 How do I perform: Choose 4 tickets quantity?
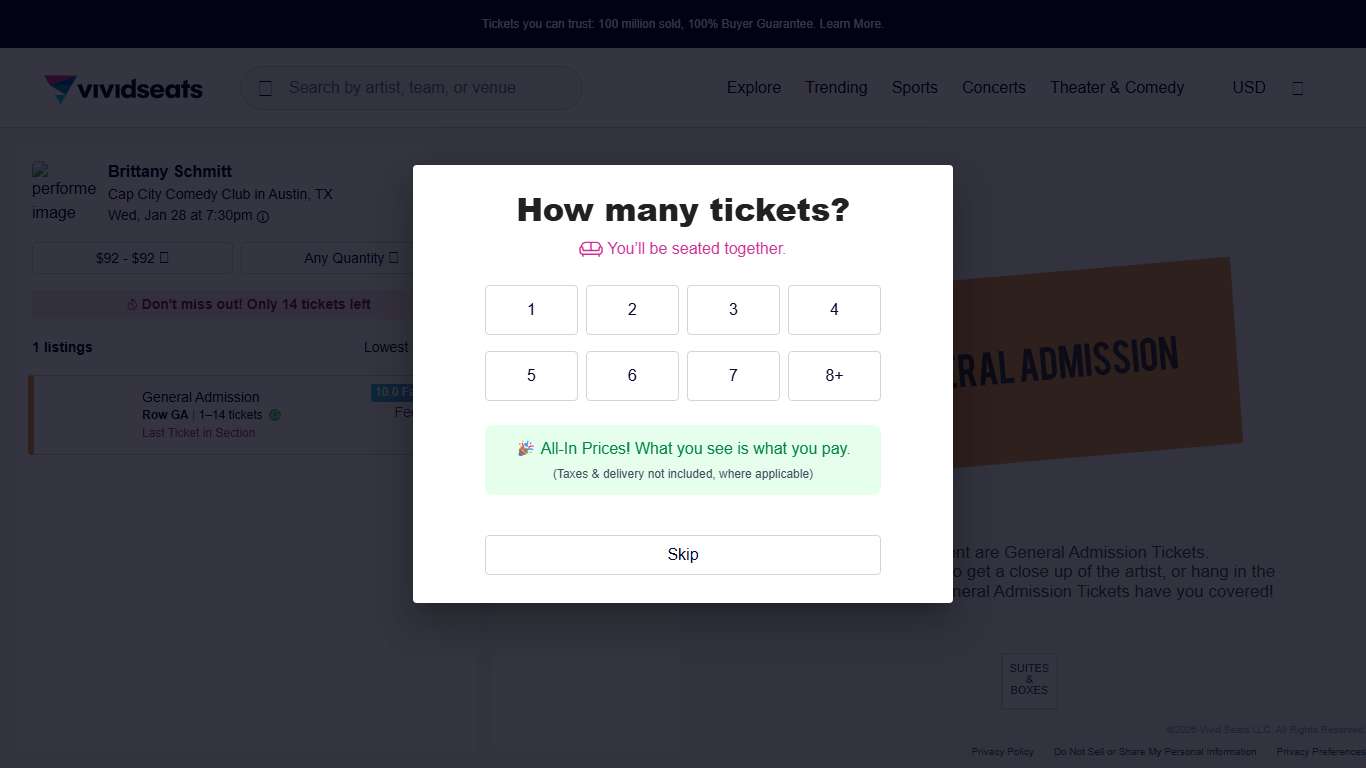834,310
